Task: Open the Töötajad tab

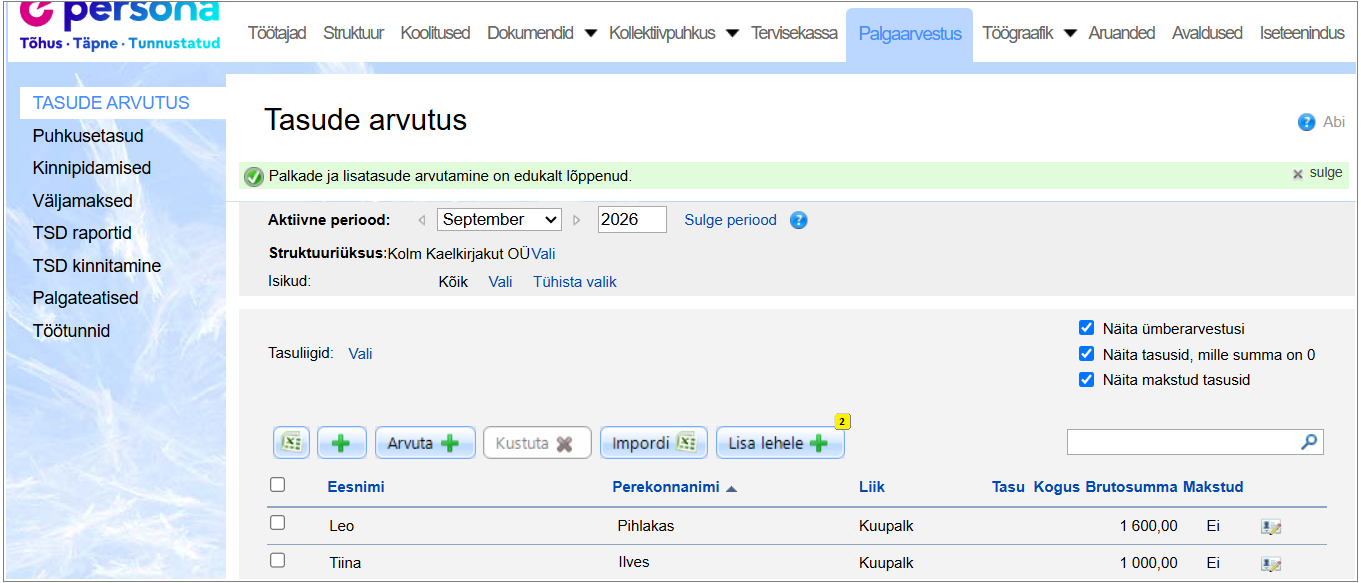Action: click(277, 33)
